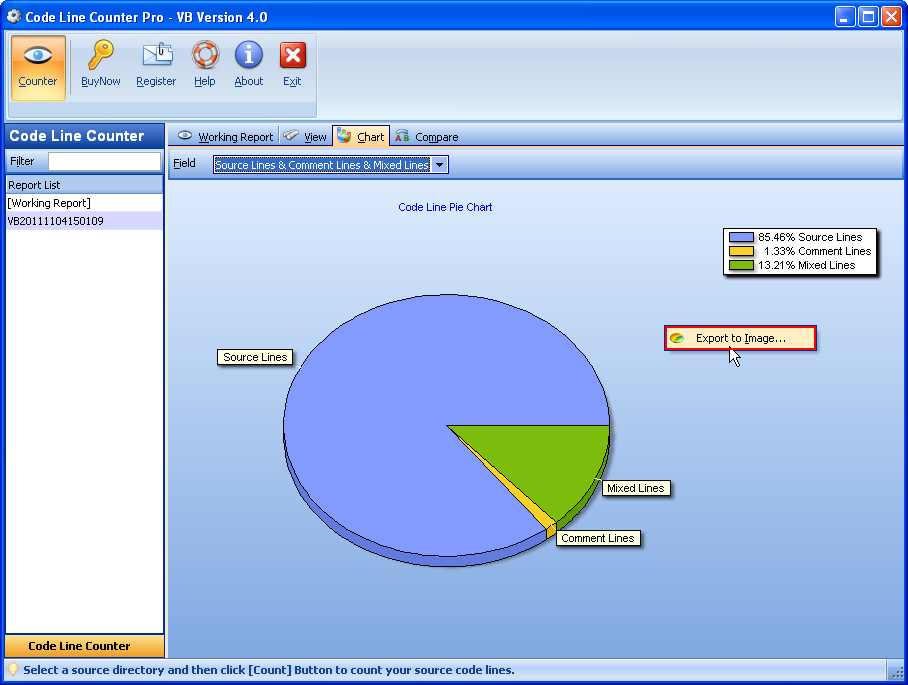Click the Comment Lines pie label
This screenshot has width=908, height=685.
[598, 538]
